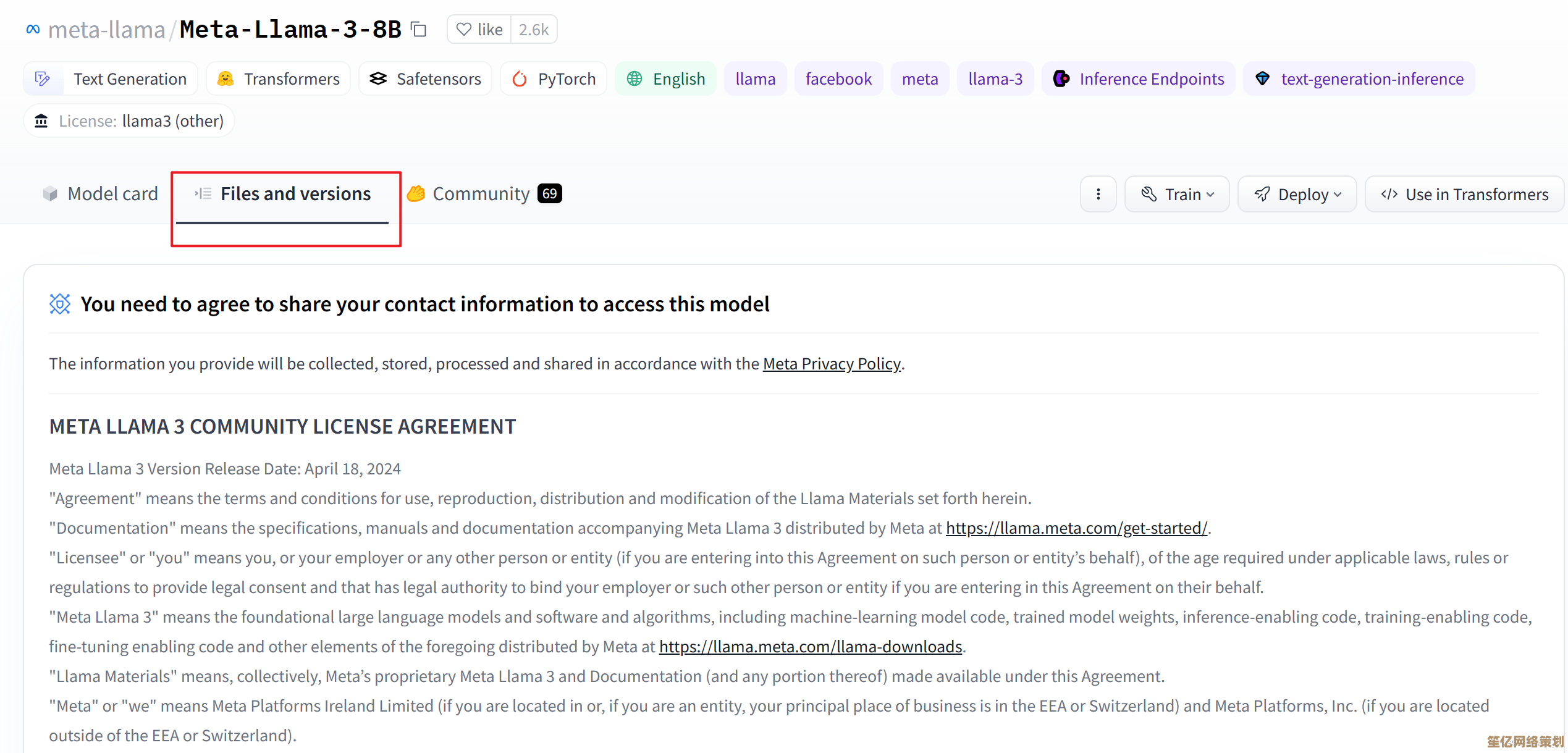The height and width of the screenshot is (753, 1568).
Task: Open the Inference Endpoints tag
Action: click(1139, 78)
